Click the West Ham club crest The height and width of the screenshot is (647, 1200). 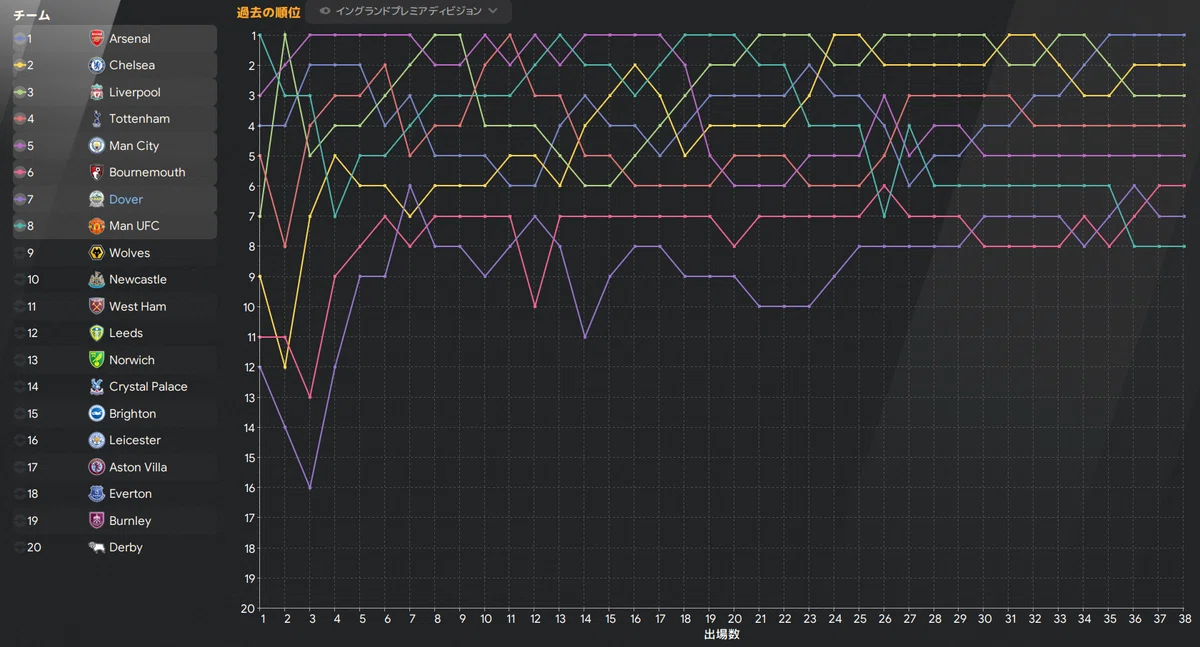pos(97,306)
